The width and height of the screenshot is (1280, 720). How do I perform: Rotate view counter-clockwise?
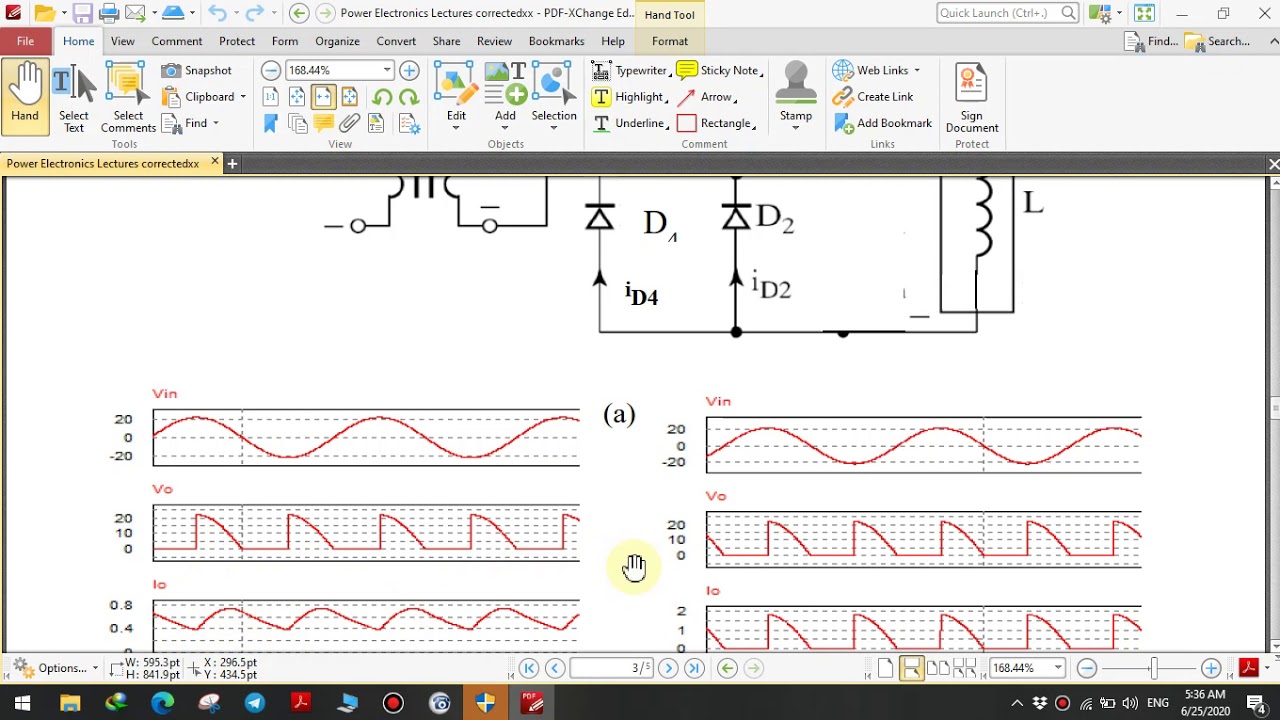click(382, 97)
